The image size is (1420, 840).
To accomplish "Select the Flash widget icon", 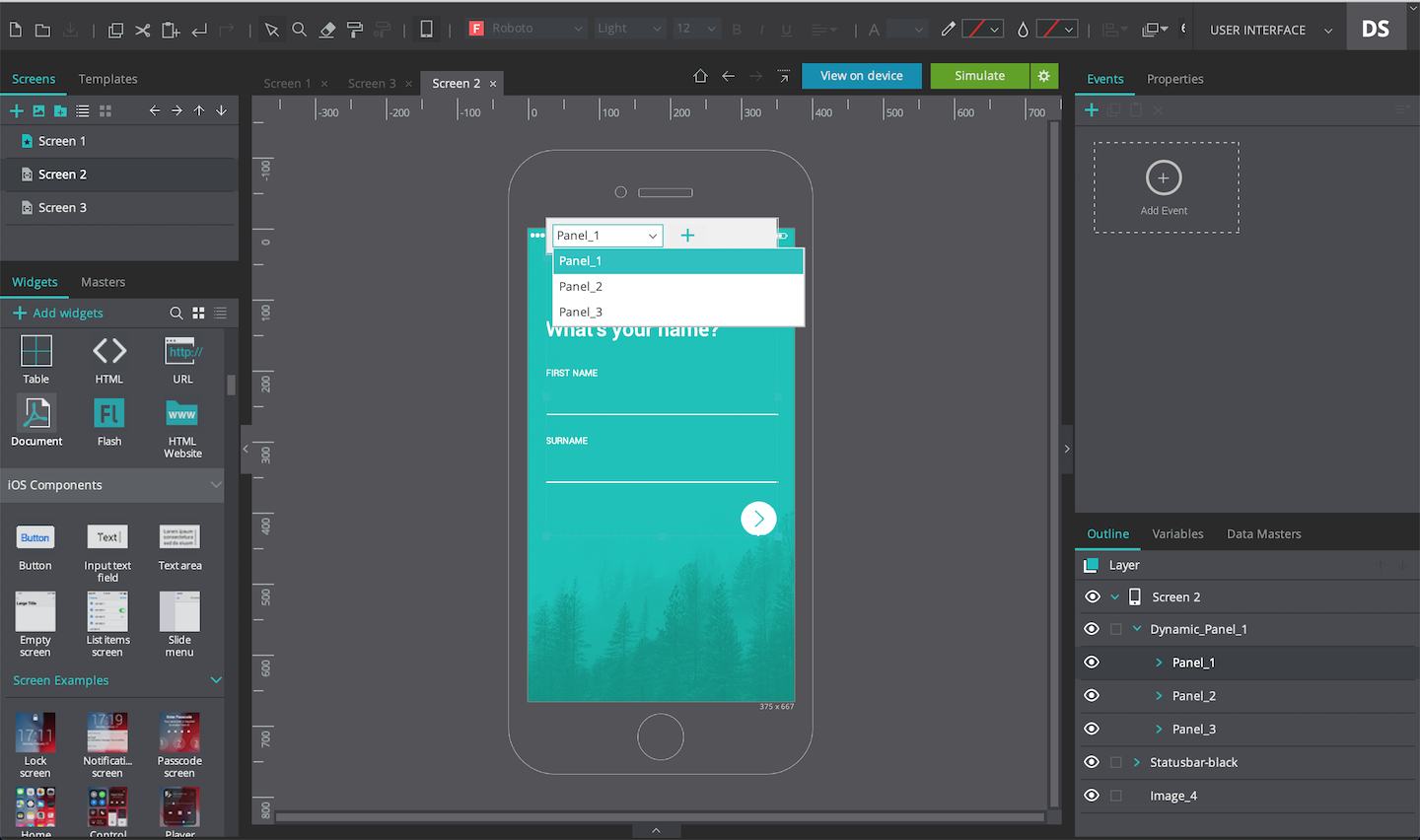I will [108, 414].
